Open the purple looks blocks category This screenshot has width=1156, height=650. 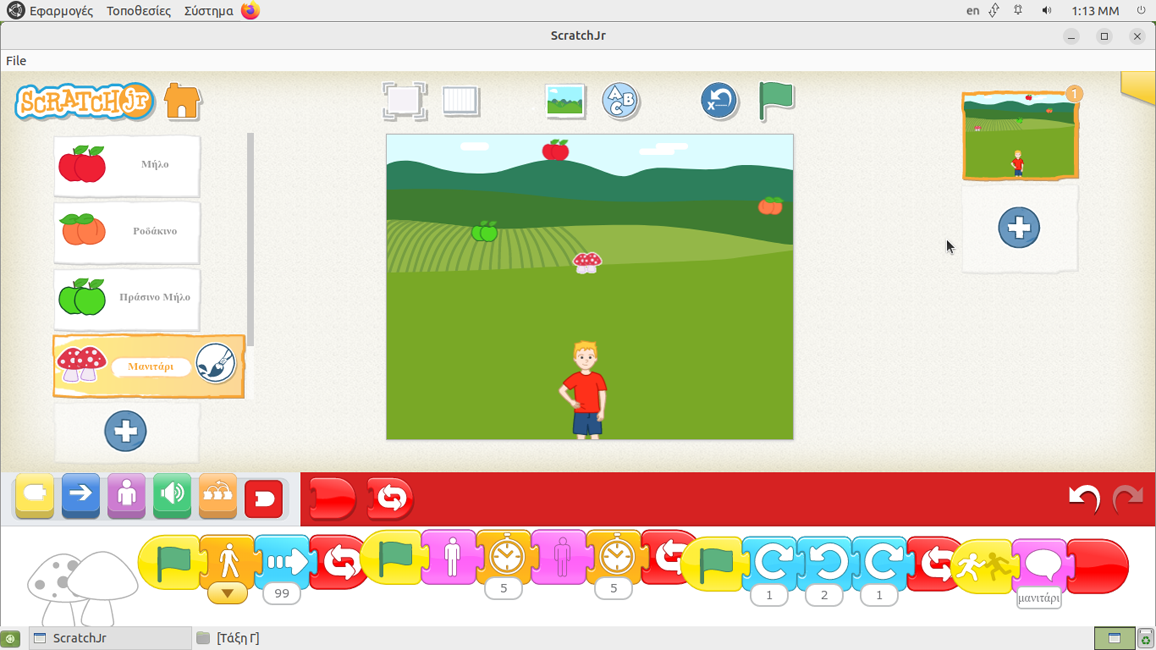click(126, 495)
